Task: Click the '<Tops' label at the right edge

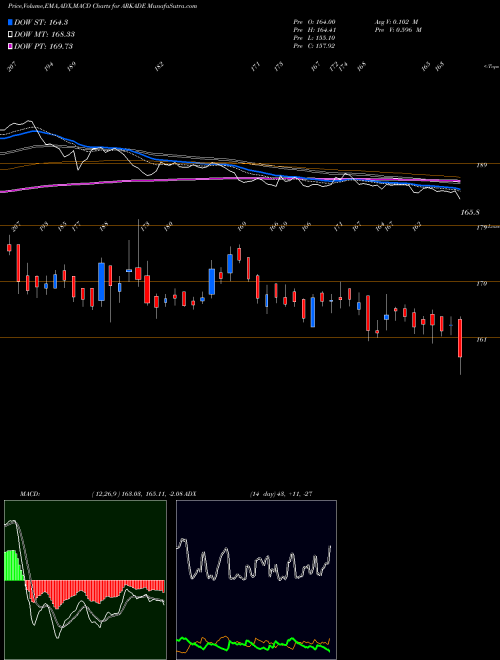Action: tap(491, 67)
